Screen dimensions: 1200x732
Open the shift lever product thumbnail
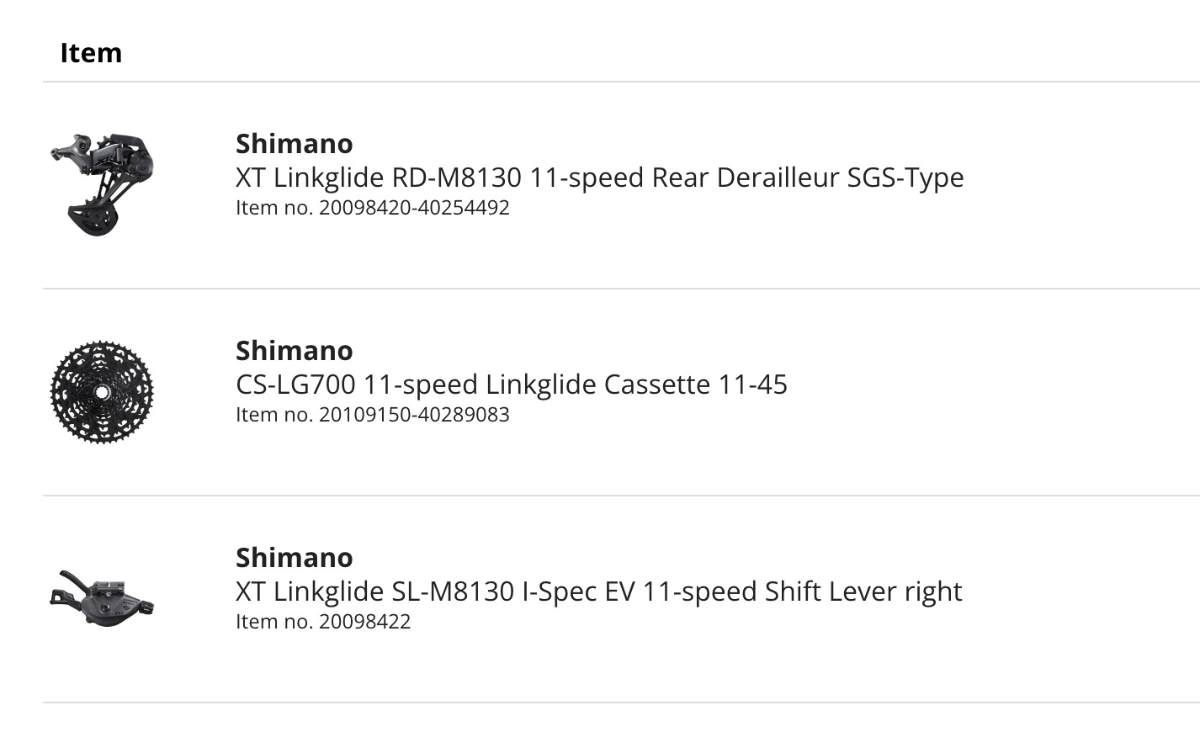(102, 597)
